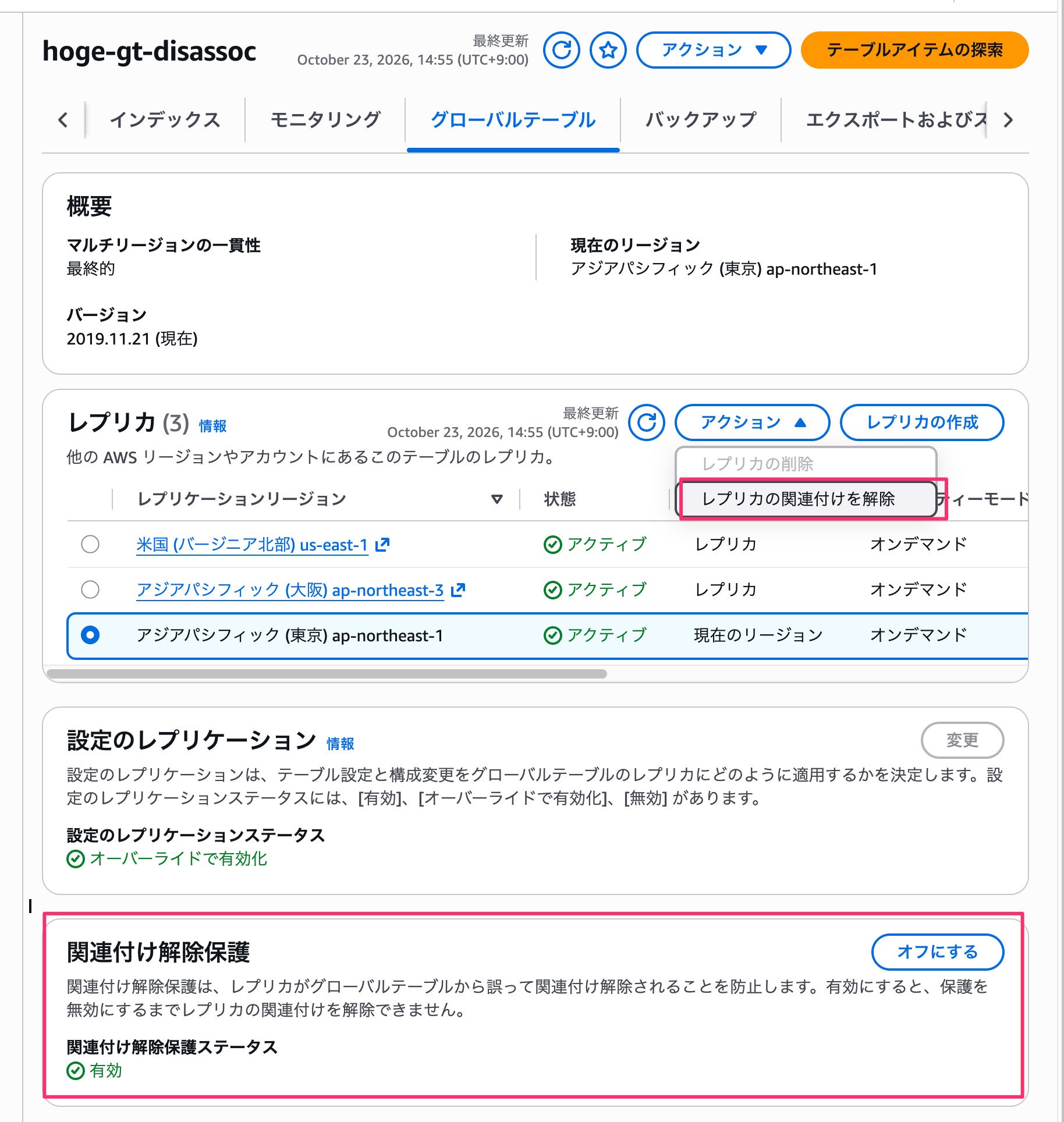This screenshot has width=1064, height=1122.
Task: Refresh the table using the top refresh icon
Action: 561,50
